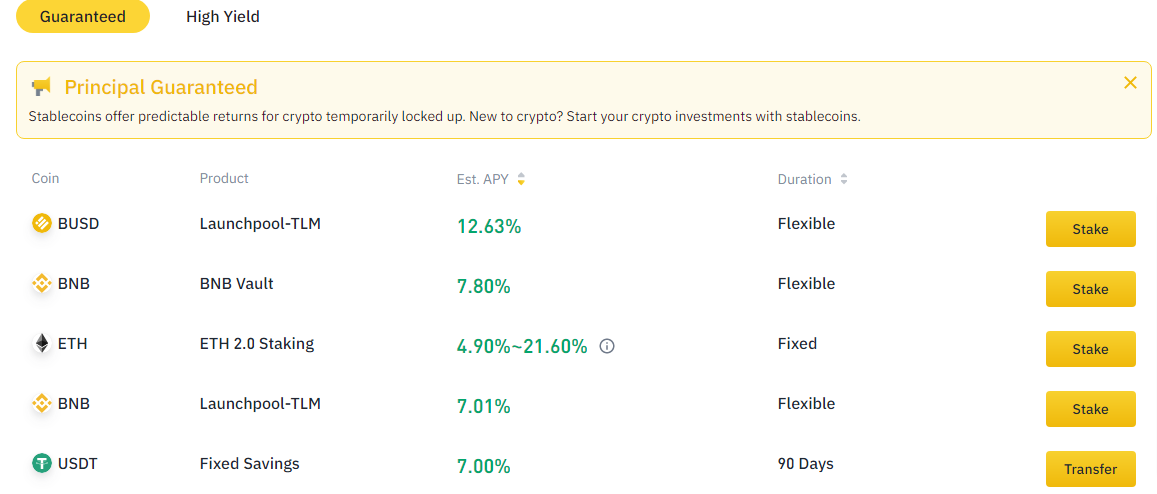Click the BUSD coin icon
Screen dimensions: 1157x494
click(x=42, y=223)
